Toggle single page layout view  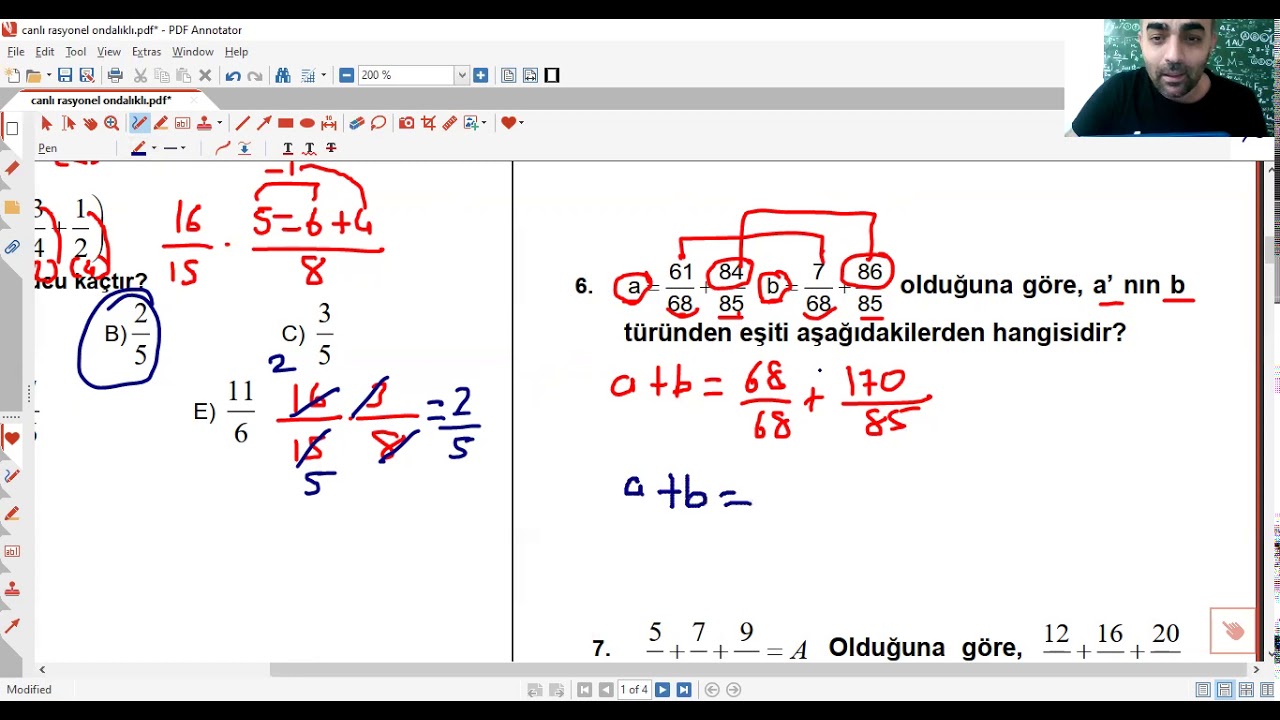tap(1203, 690)
